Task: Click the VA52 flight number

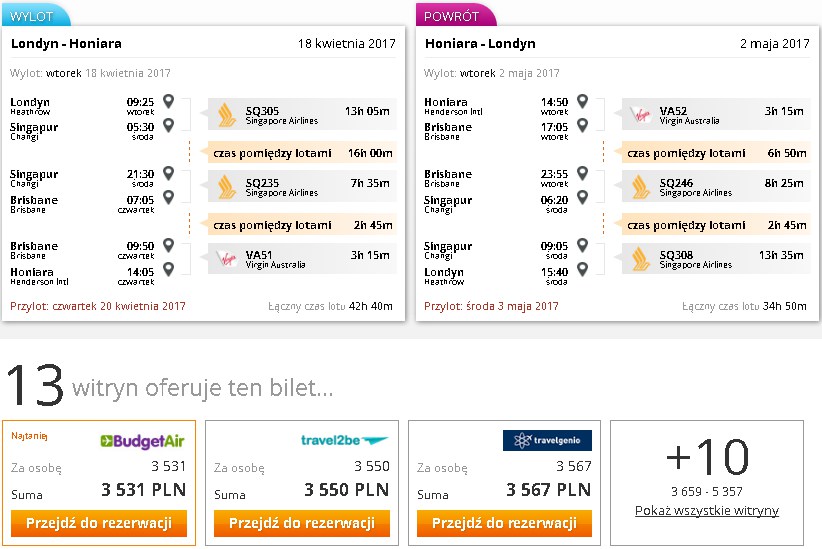Action: tap(673, 111)
